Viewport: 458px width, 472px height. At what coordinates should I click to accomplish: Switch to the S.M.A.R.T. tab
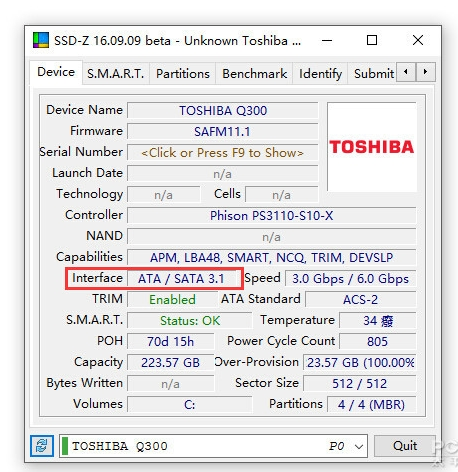click(116, 73)
